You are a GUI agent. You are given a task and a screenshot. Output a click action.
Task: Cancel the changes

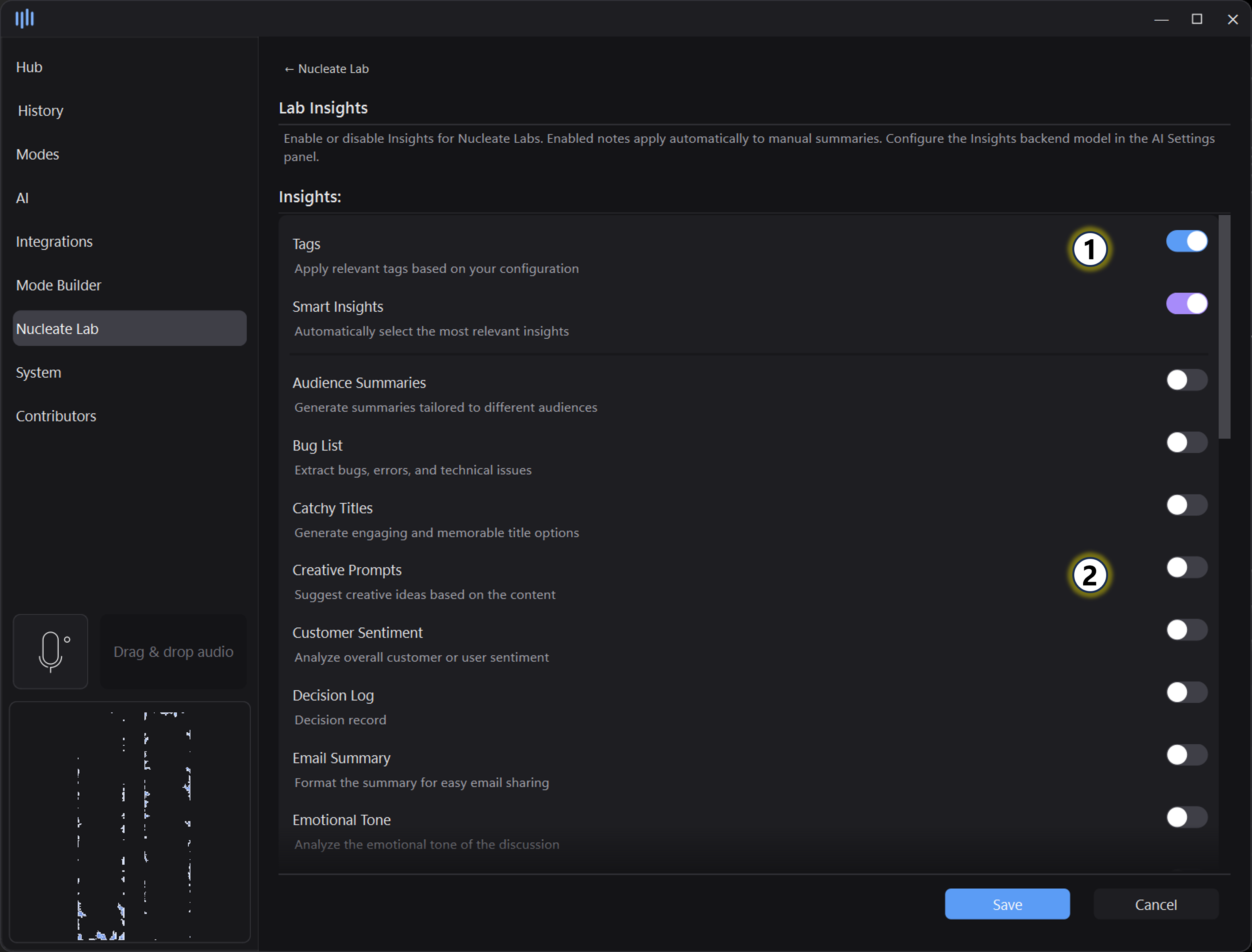point(1156,904)
